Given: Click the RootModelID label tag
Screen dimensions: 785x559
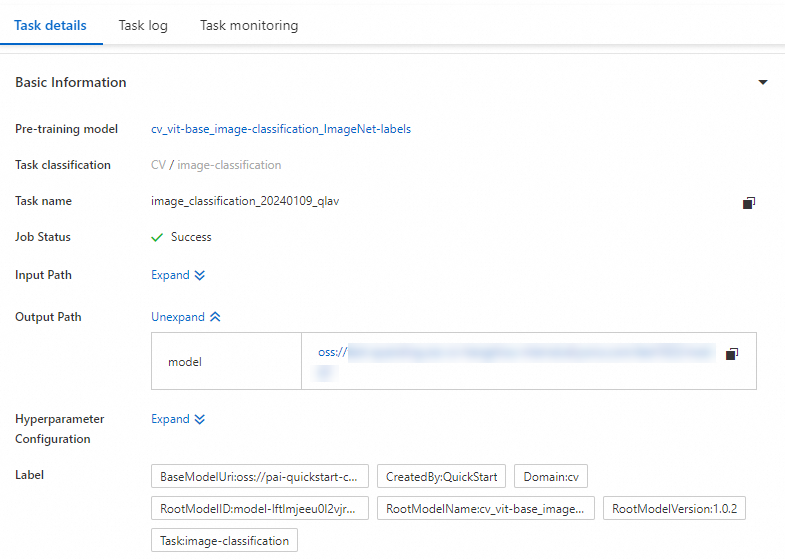Looking at the screenshot, I should 264,508.
